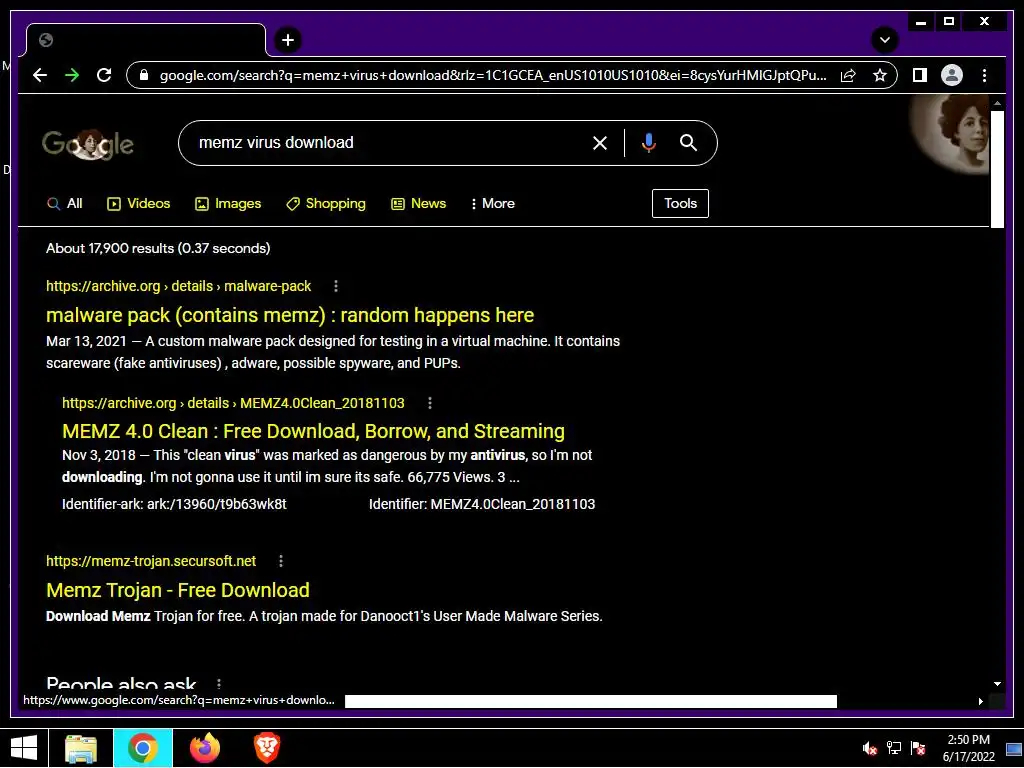Screen dimensions: 1024x768
Task: Switch to the News tab
Action: pos(419,204)
